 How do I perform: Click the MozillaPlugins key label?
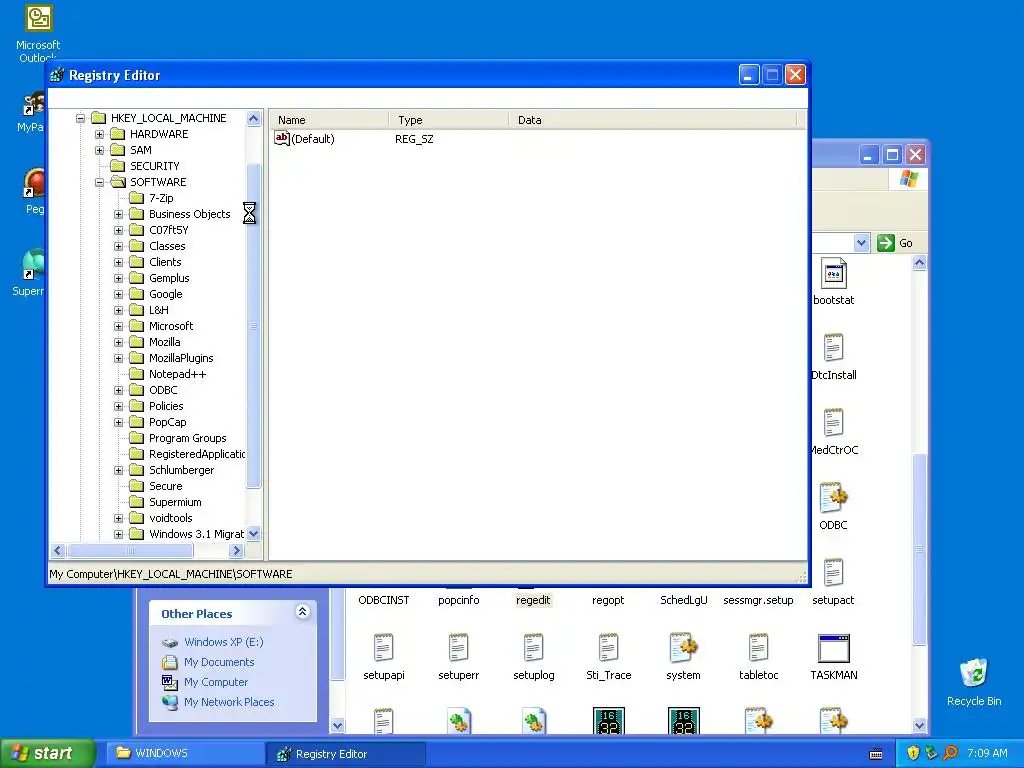coord(181,358)
